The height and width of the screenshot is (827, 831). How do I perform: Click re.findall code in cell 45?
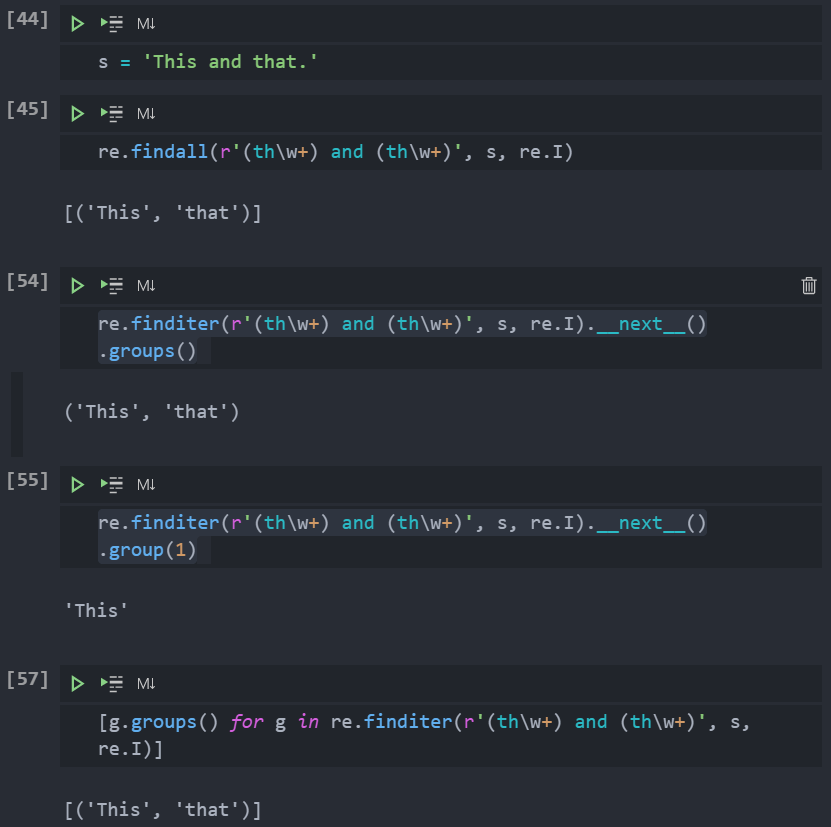pos(335,152)
